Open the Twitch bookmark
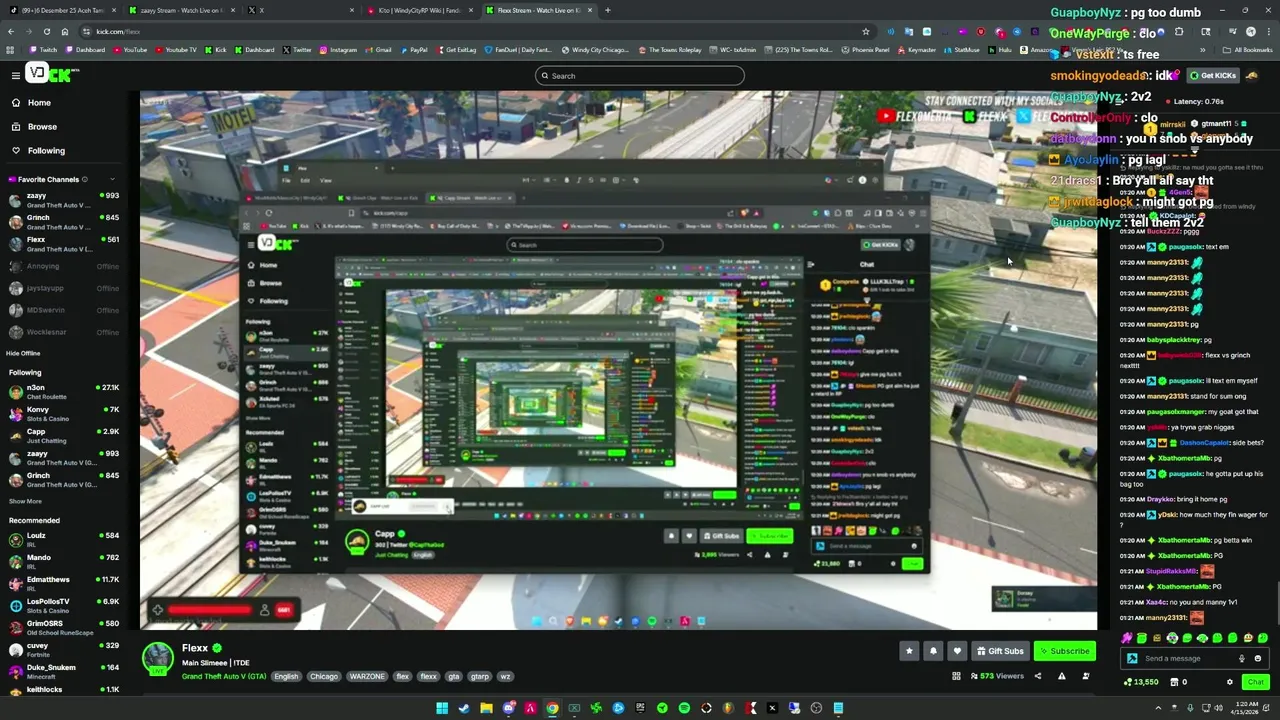This screenshot has height=720, width=1280. coord(43,49)
